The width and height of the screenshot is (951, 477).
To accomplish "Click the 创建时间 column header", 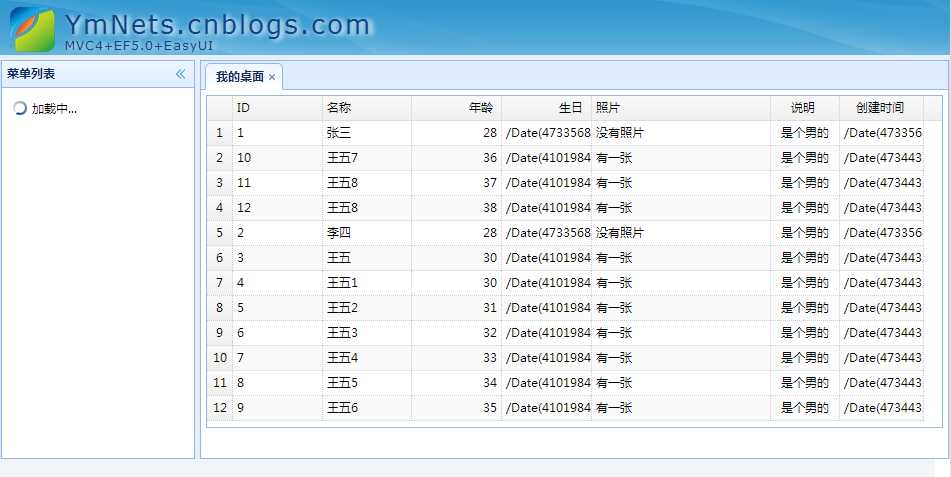I will [881, 108].
